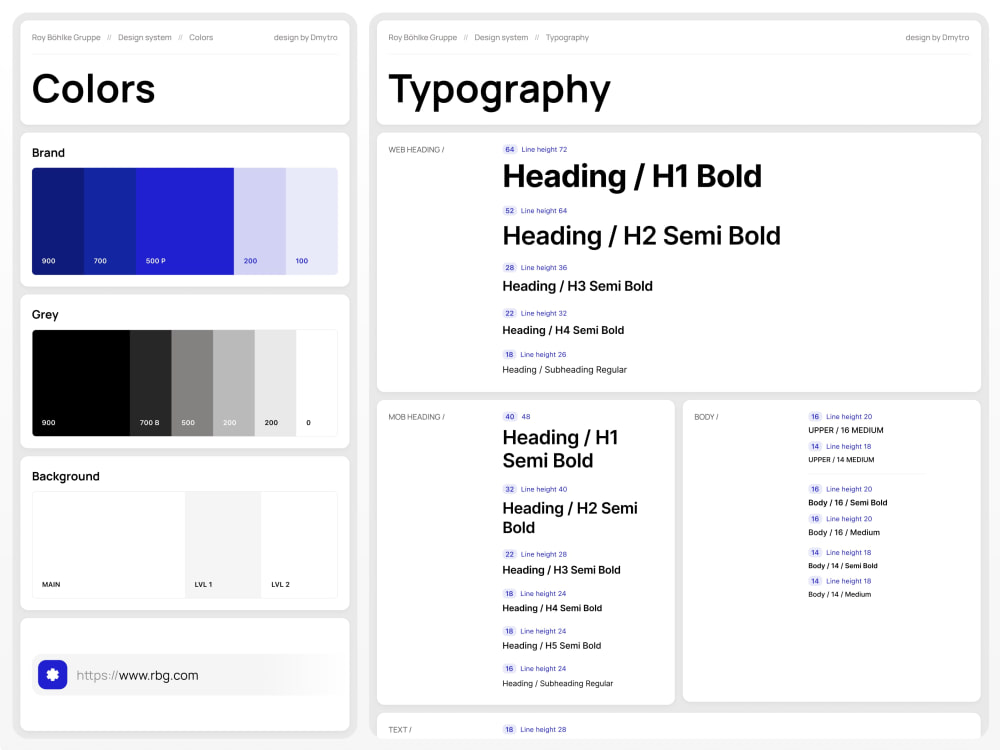The image size is (1000, 750).
Task: Click the blue flower logo icon
Action: click(x=52, y=674)
